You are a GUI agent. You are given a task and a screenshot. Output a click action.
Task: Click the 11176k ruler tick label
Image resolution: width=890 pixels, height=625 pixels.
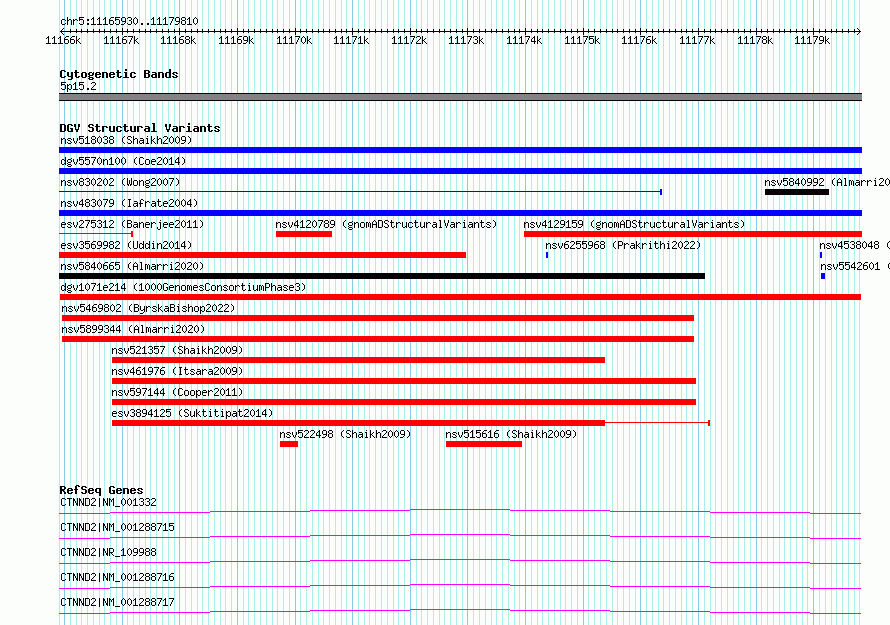click(x=639, y=40)
